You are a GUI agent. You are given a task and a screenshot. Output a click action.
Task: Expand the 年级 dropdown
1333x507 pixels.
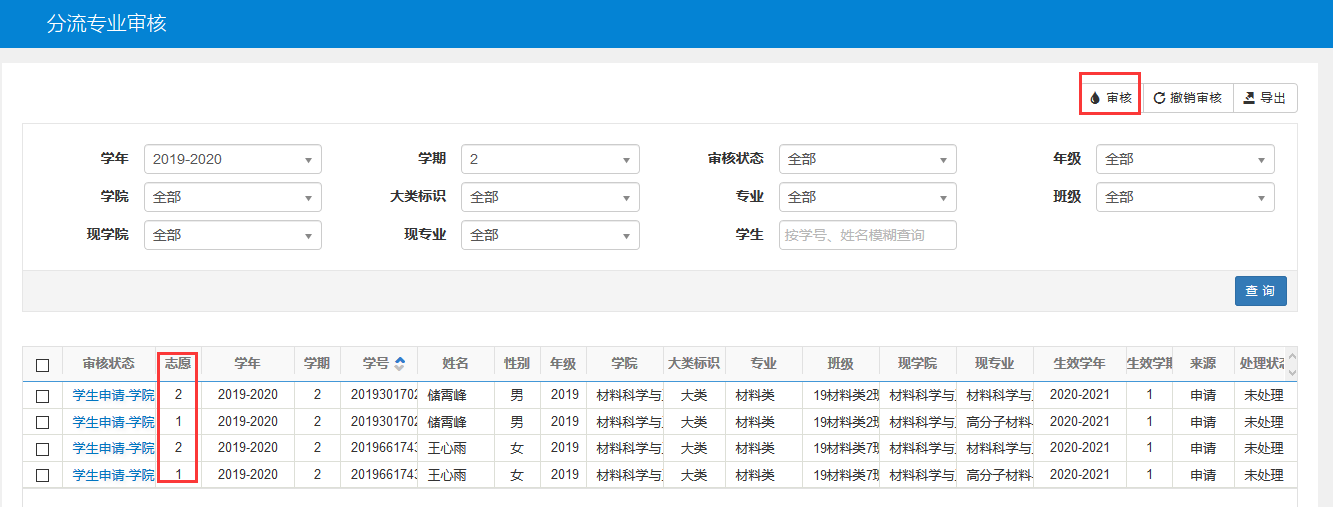click(x=1185, y=159)
